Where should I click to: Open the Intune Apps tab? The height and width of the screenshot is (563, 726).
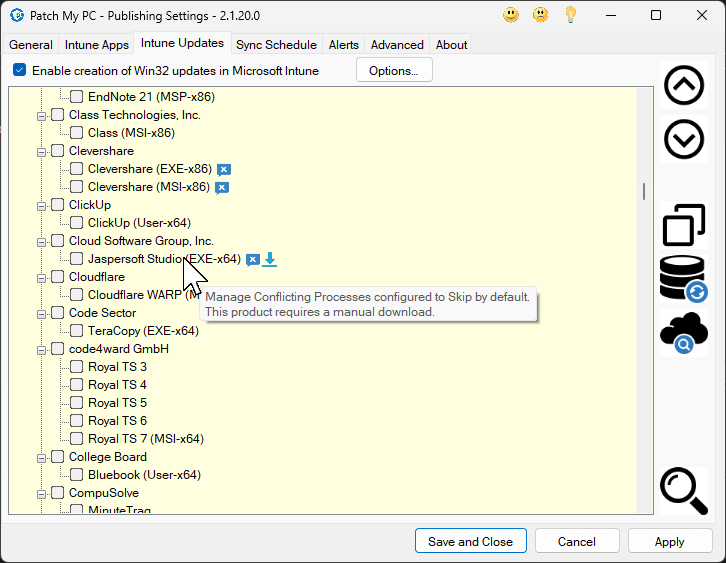(96, 44)
